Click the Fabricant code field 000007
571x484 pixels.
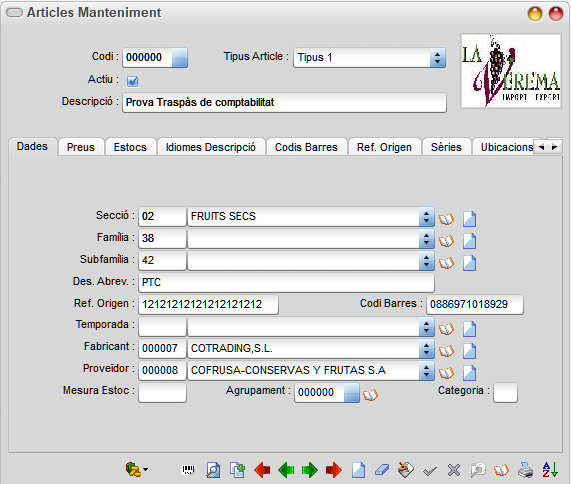(x=162, y=349)
